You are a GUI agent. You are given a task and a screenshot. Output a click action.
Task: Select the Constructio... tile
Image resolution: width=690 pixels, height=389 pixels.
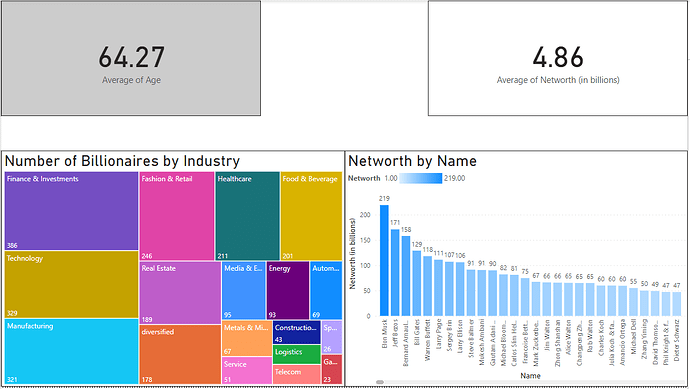(x=297, y=333)
